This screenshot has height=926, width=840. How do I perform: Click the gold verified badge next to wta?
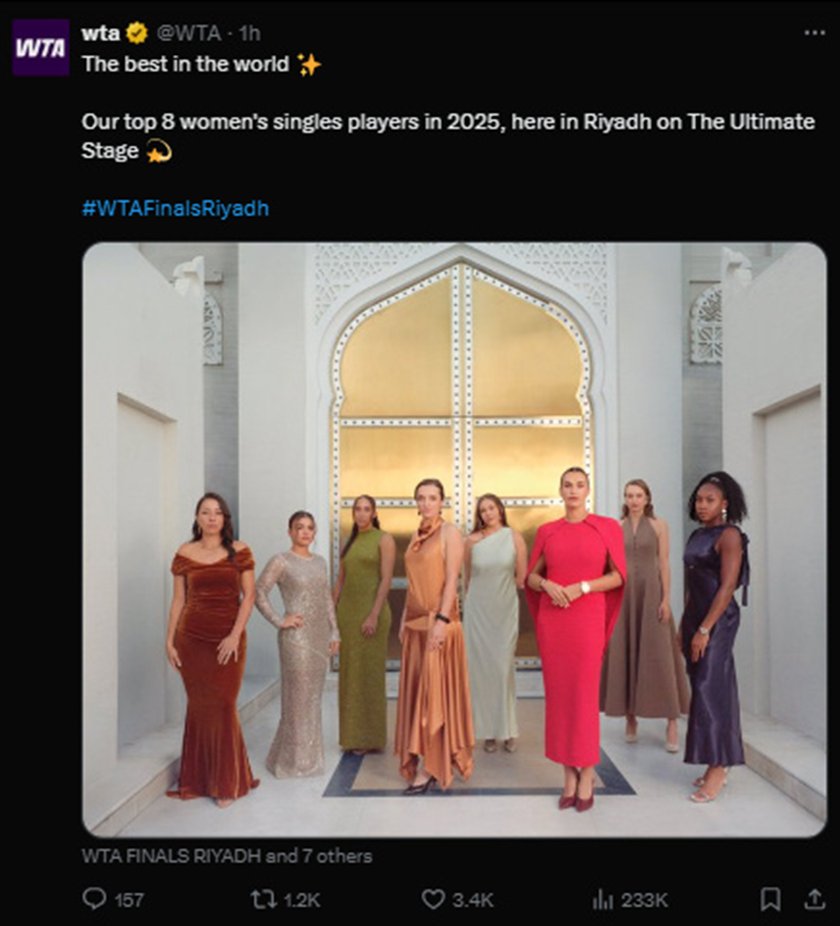tap(137, 33)
